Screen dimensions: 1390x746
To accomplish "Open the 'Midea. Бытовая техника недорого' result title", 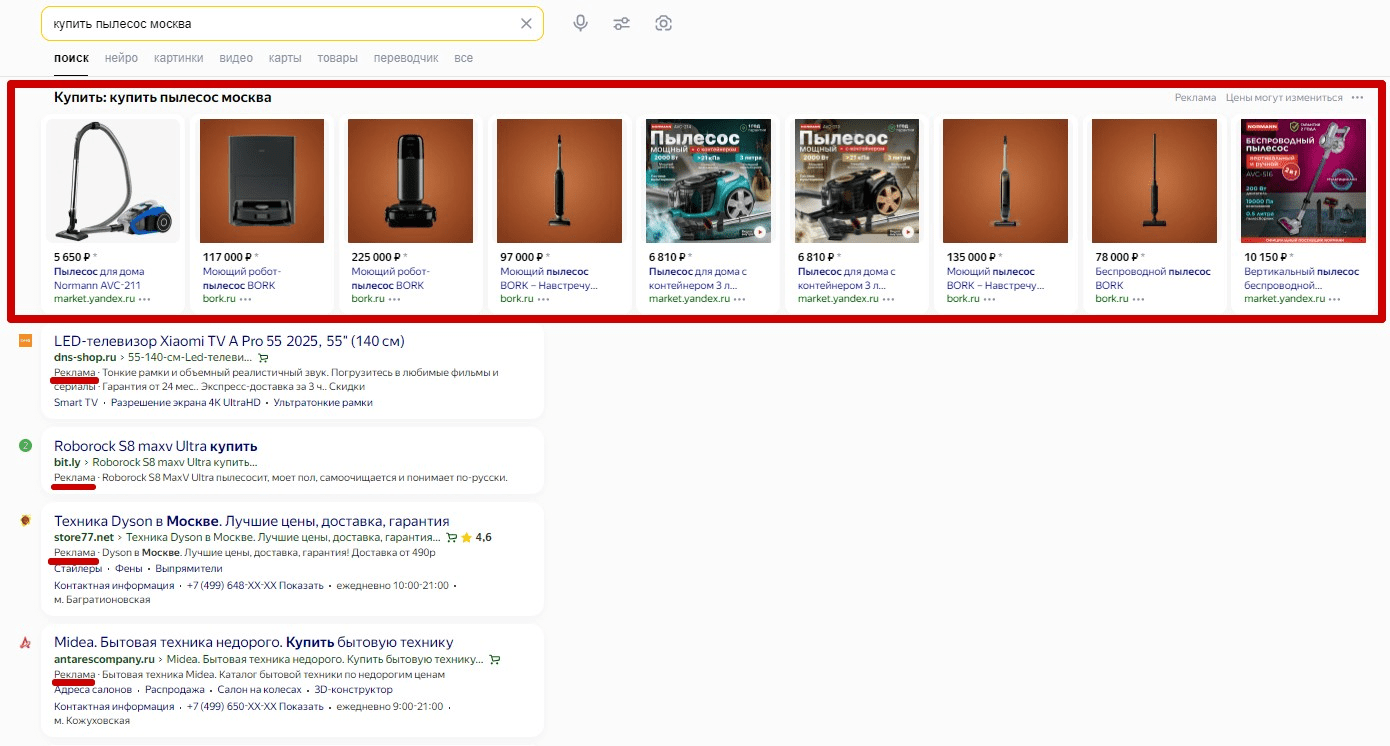I will click(x=254, y=642).
